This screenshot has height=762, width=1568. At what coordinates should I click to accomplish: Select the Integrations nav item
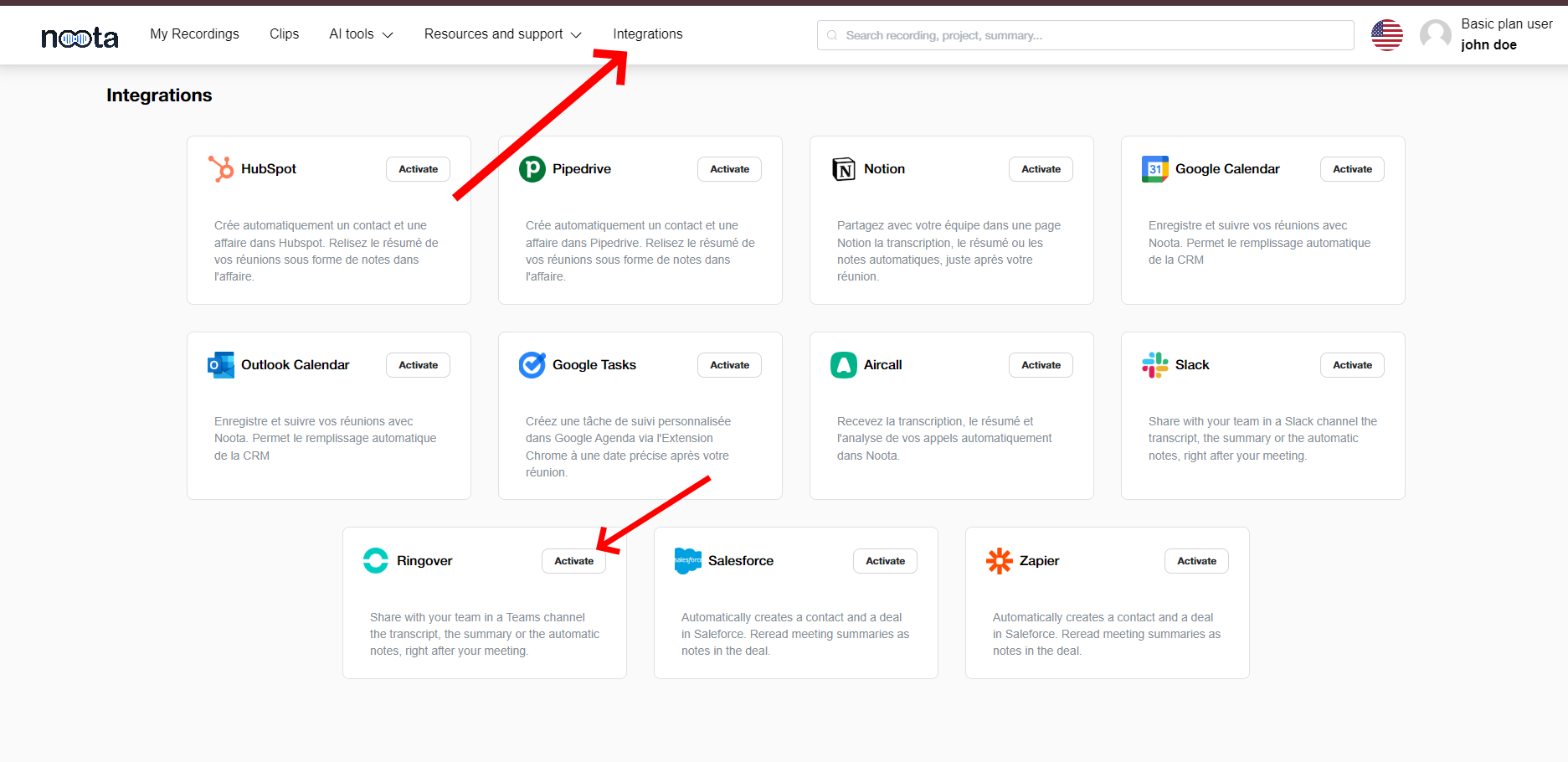[647, 34]
